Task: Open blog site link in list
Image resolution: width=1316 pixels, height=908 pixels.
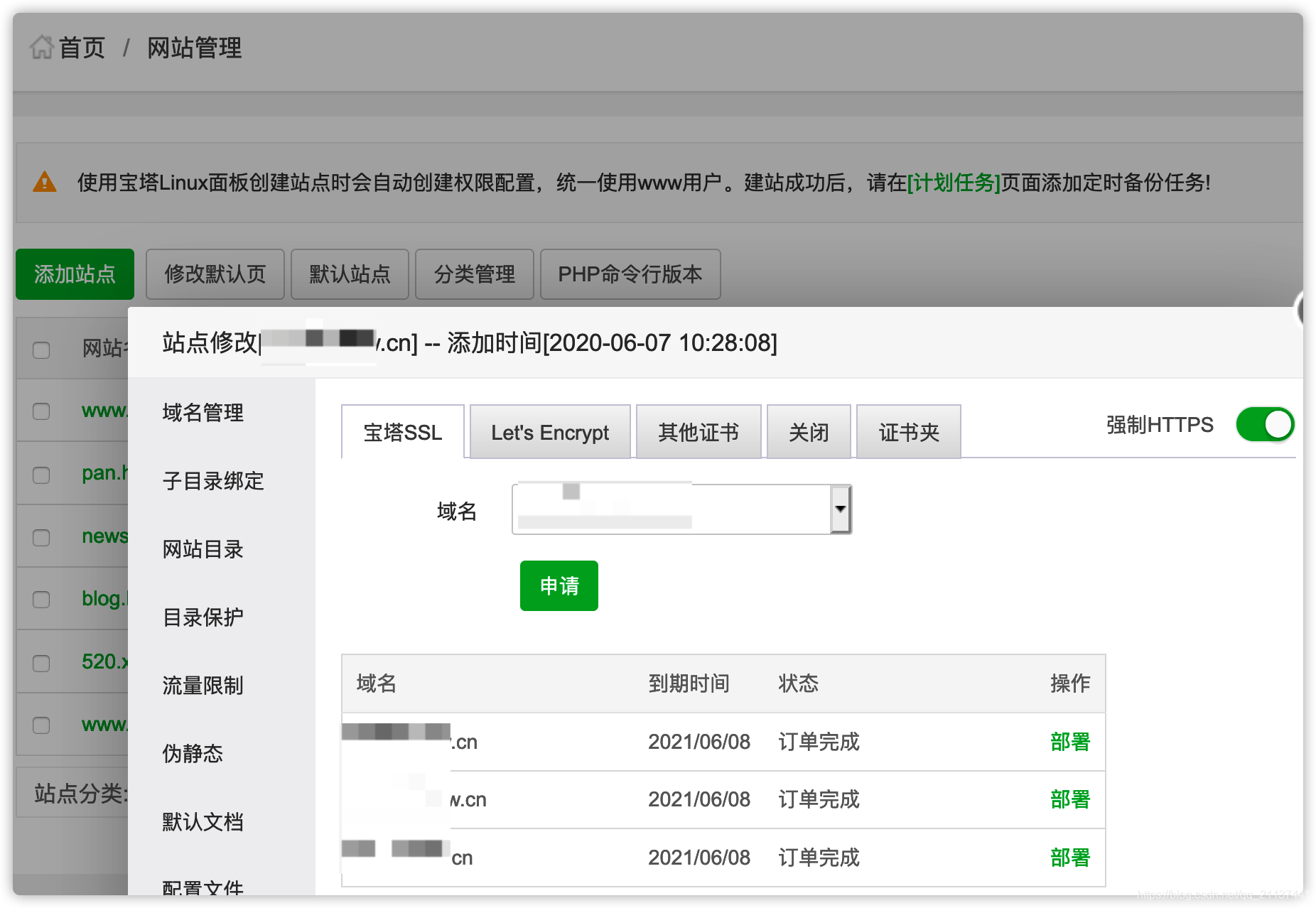Action: [104, 599]
